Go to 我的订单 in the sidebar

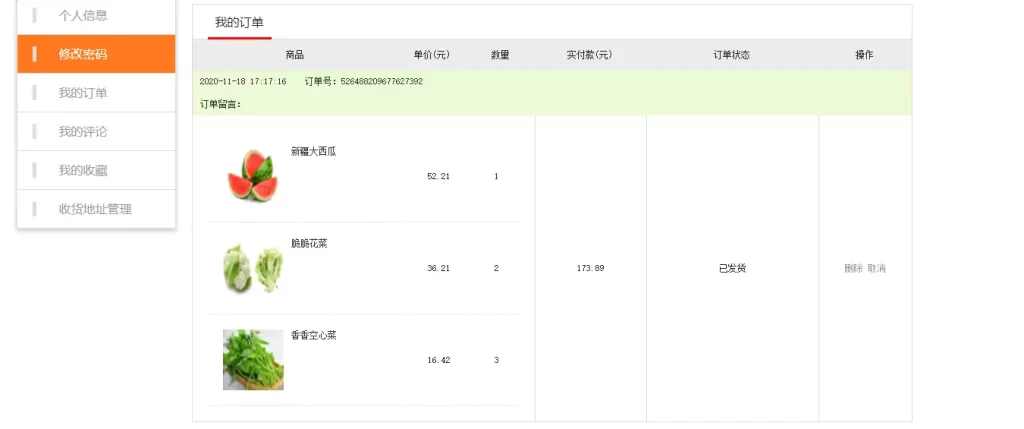pyautogui.click(x=83, y=93)
